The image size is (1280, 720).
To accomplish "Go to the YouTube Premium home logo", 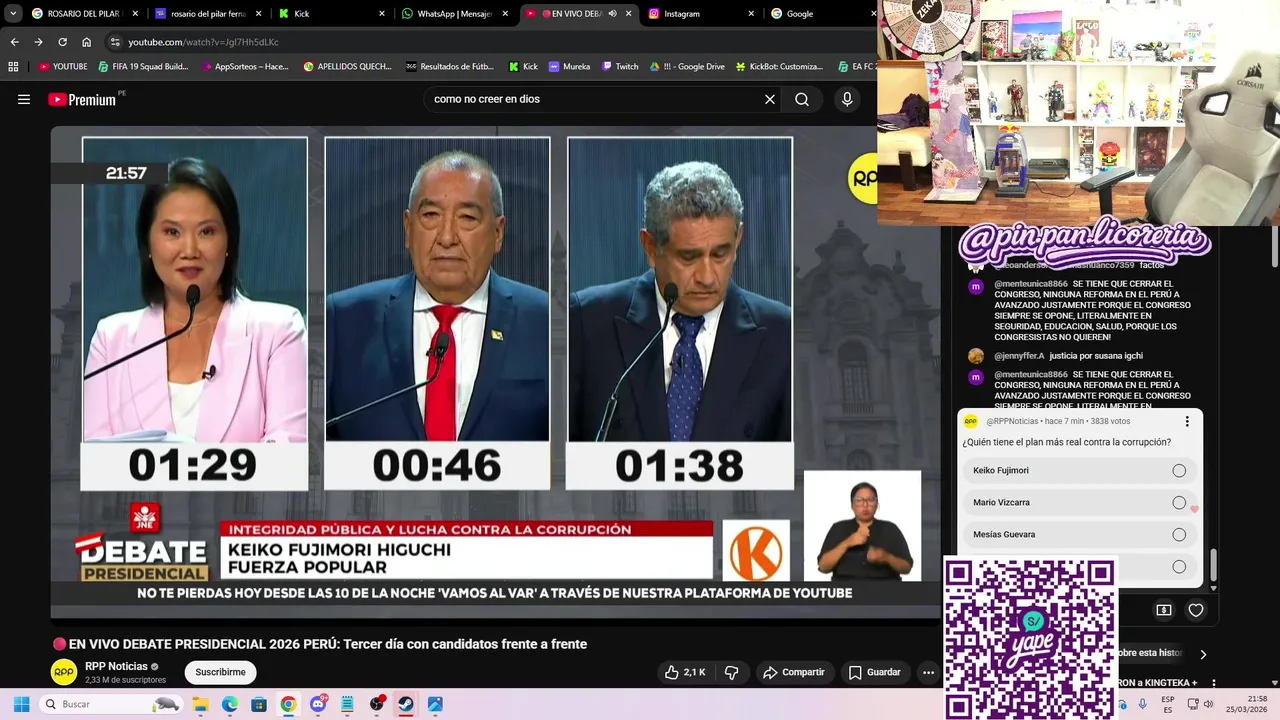I will pos(82,99).
